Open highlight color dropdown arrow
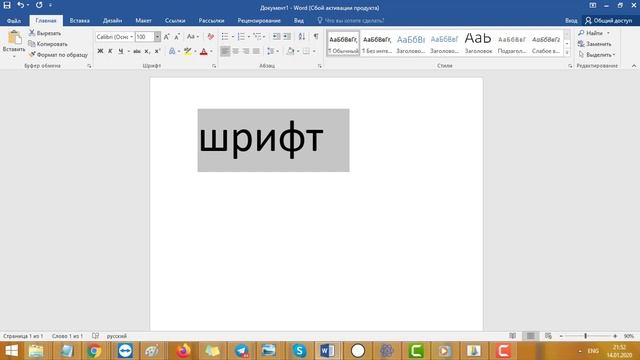 tap(195, 51)
